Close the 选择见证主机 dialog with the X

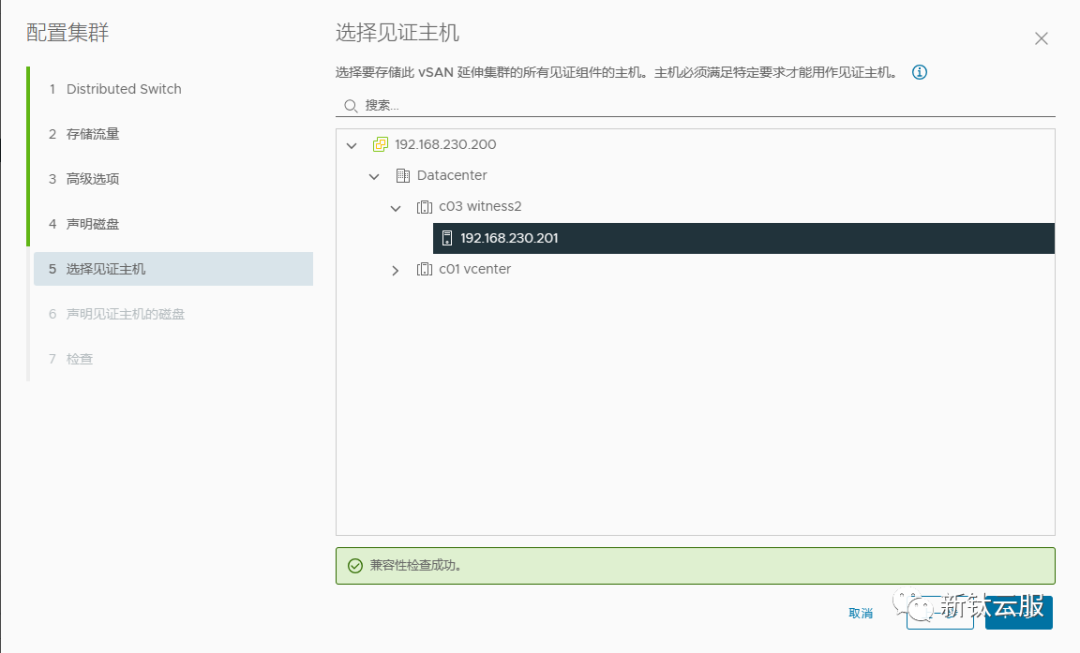click(x=1041, y=38)
